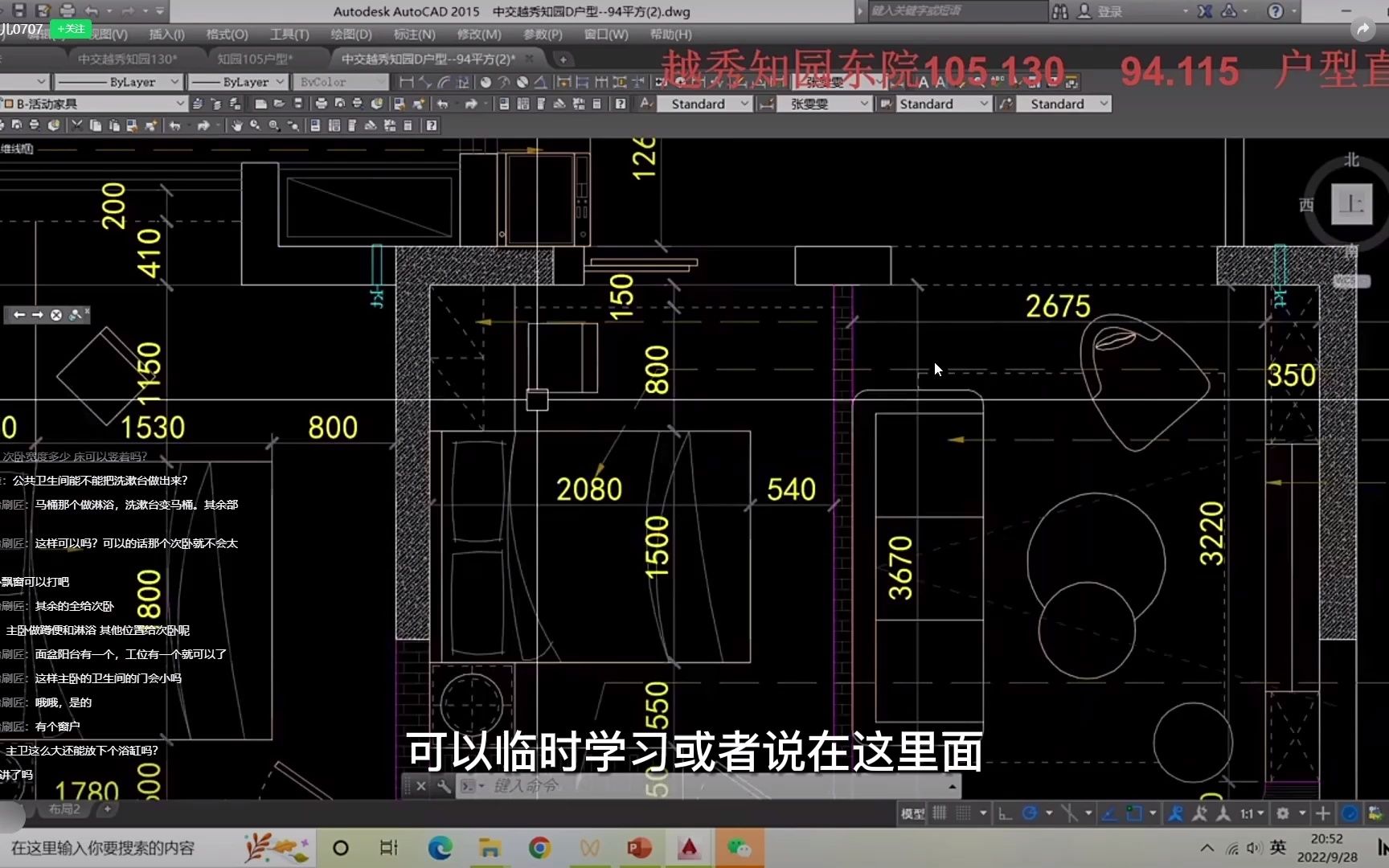Open the 工具(T) menu
Viewport: 1389px width, 868px height.
(x=289, y=34)
